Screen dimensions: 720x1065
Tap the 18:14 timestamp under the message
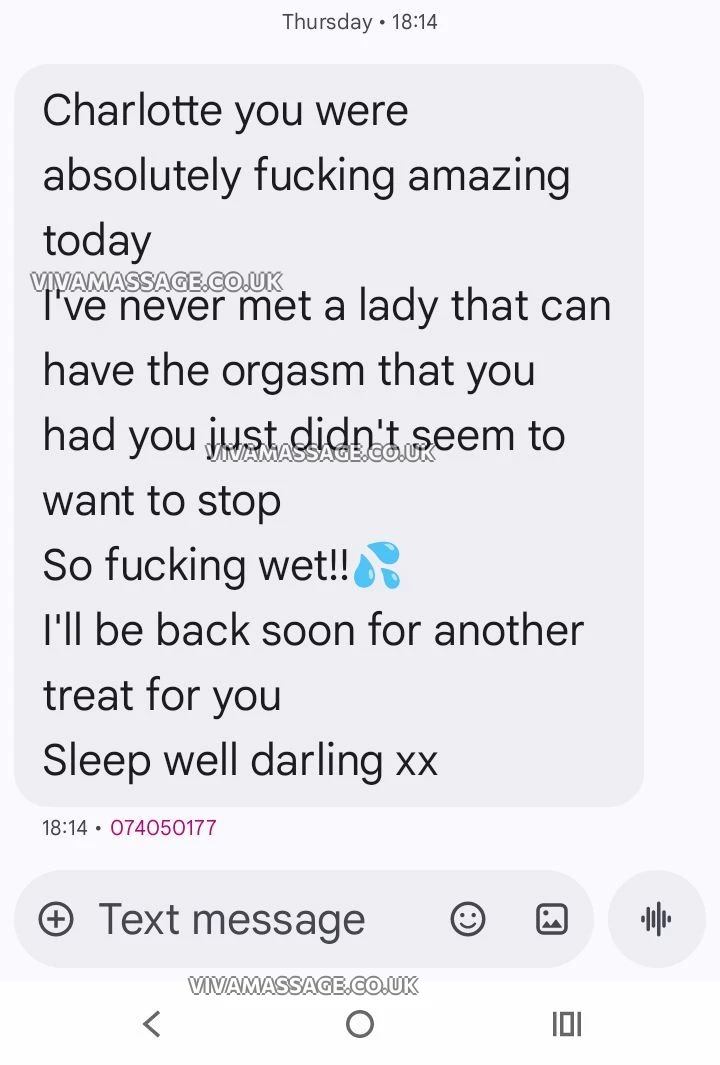(65, 827)
